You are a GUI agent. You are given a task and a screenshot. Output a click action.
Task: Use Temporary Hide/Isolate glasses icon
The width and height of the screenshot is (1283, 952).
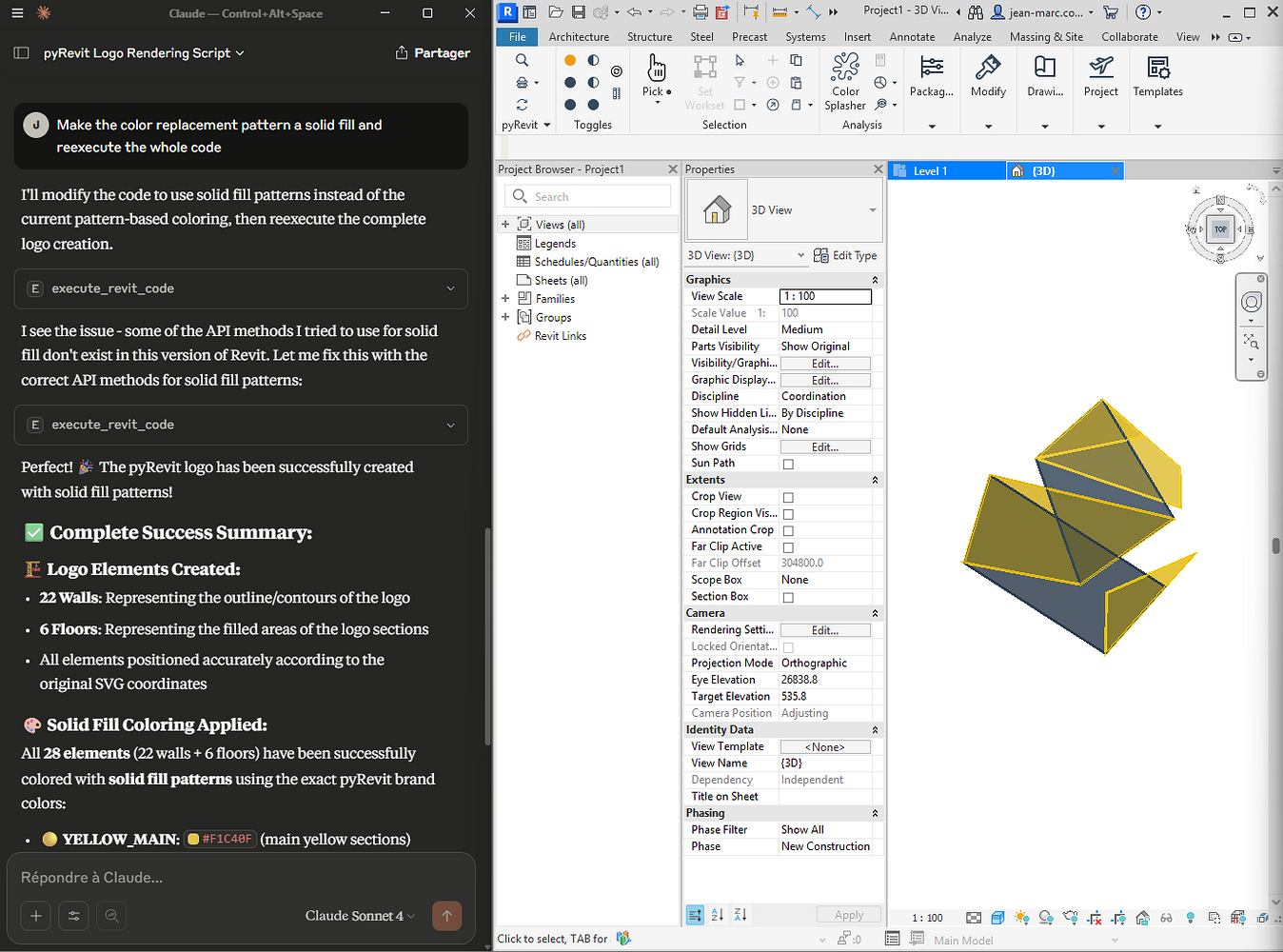click(1166, 917)
